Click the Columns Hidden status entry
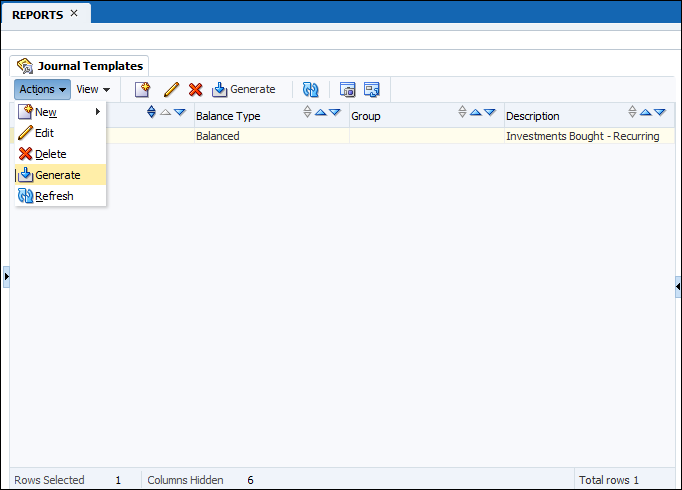The height and width of the screenshot is (490, 682). (200, 480)
